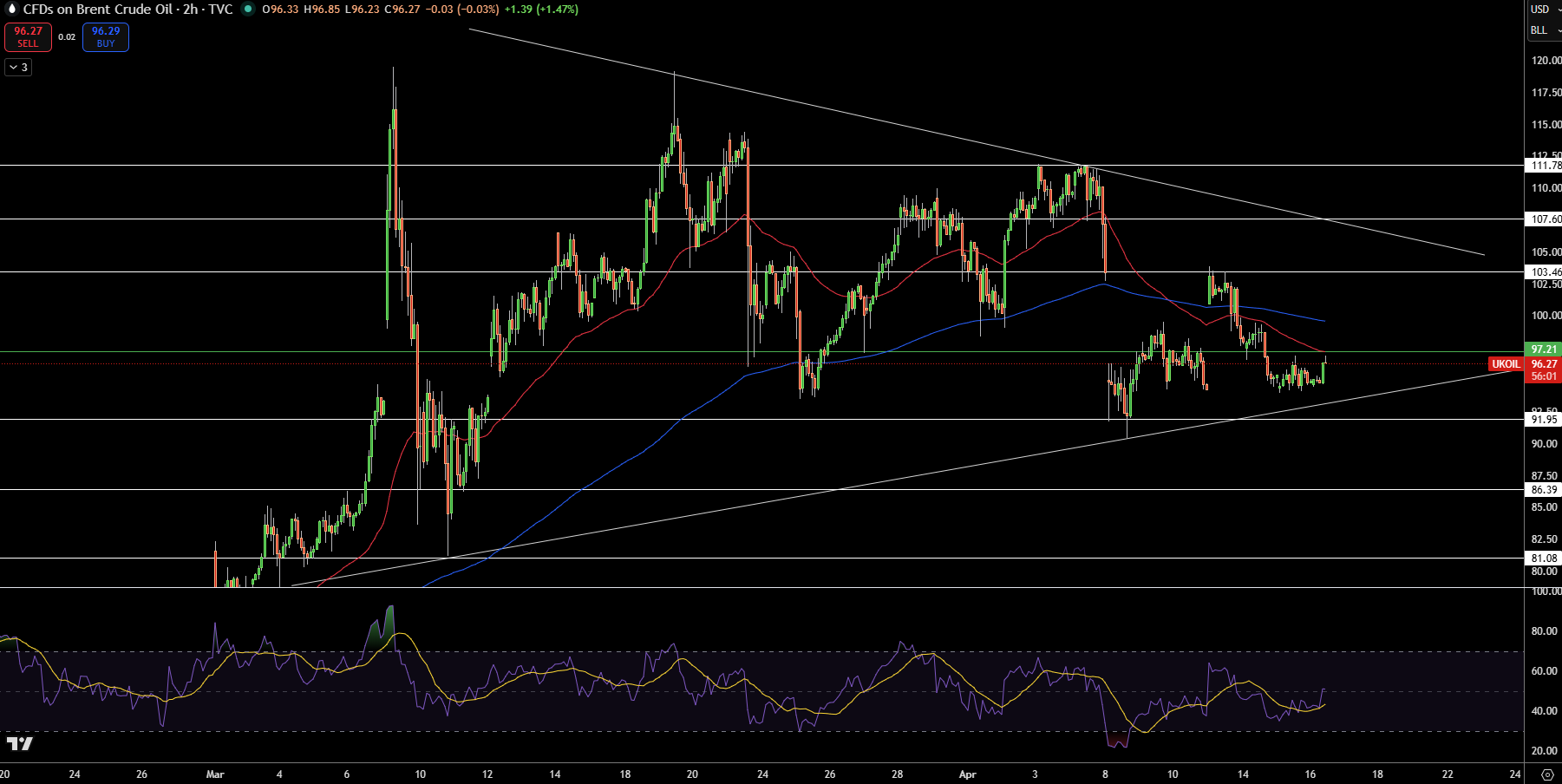Open the USD currency dropdown

tap(1545, 10)
